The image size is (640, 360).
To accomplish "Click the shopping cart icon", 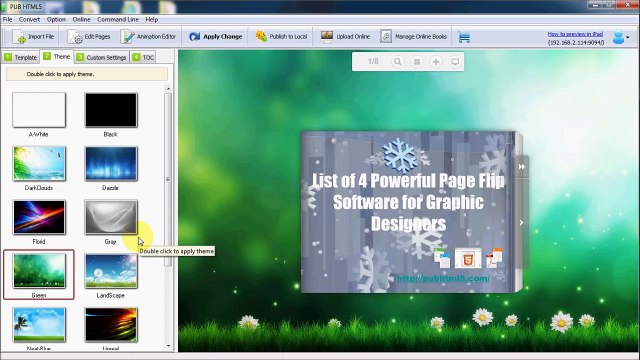I will (464, 37).
